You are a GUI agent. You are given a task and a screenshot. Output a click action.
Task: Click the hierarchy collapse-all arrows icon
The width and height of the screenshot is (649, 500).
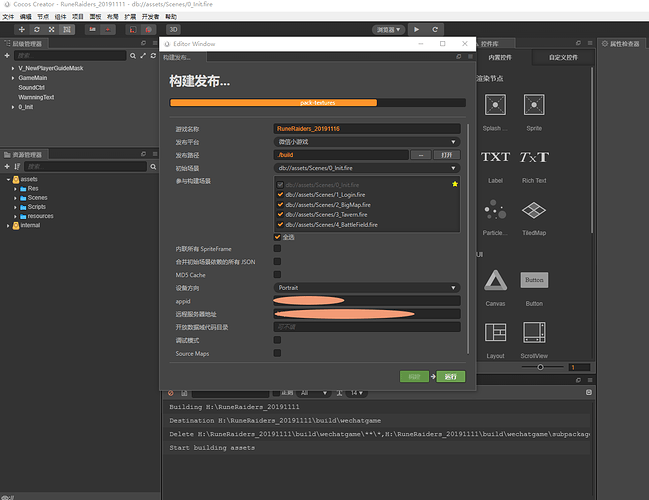point(143,55)
